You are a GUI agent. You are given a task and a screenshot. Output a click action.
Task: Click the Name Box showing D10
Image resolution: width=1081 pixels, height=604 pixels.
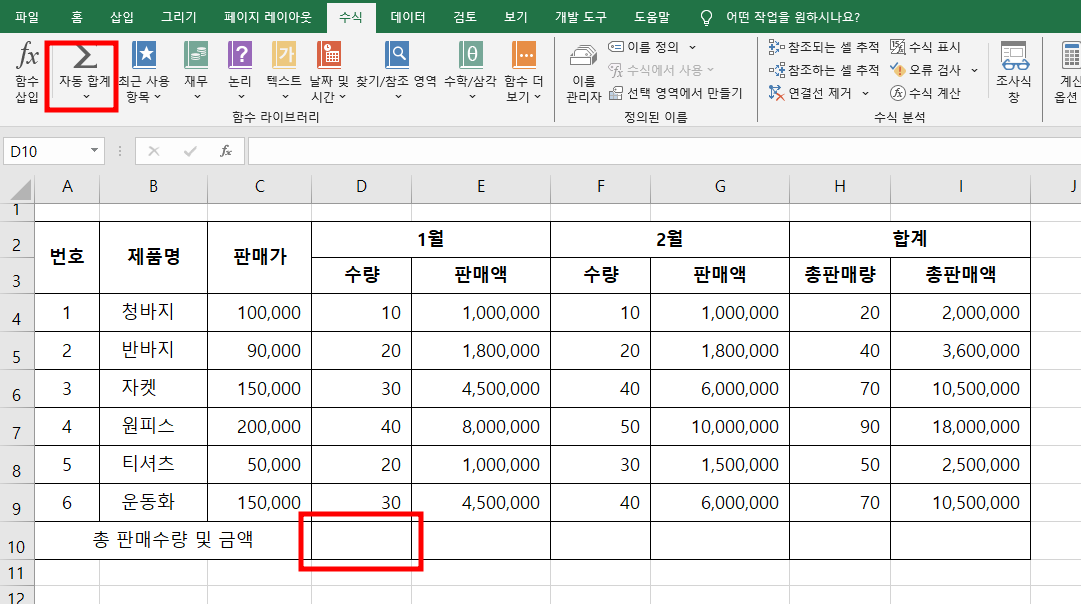coord(46,151)
